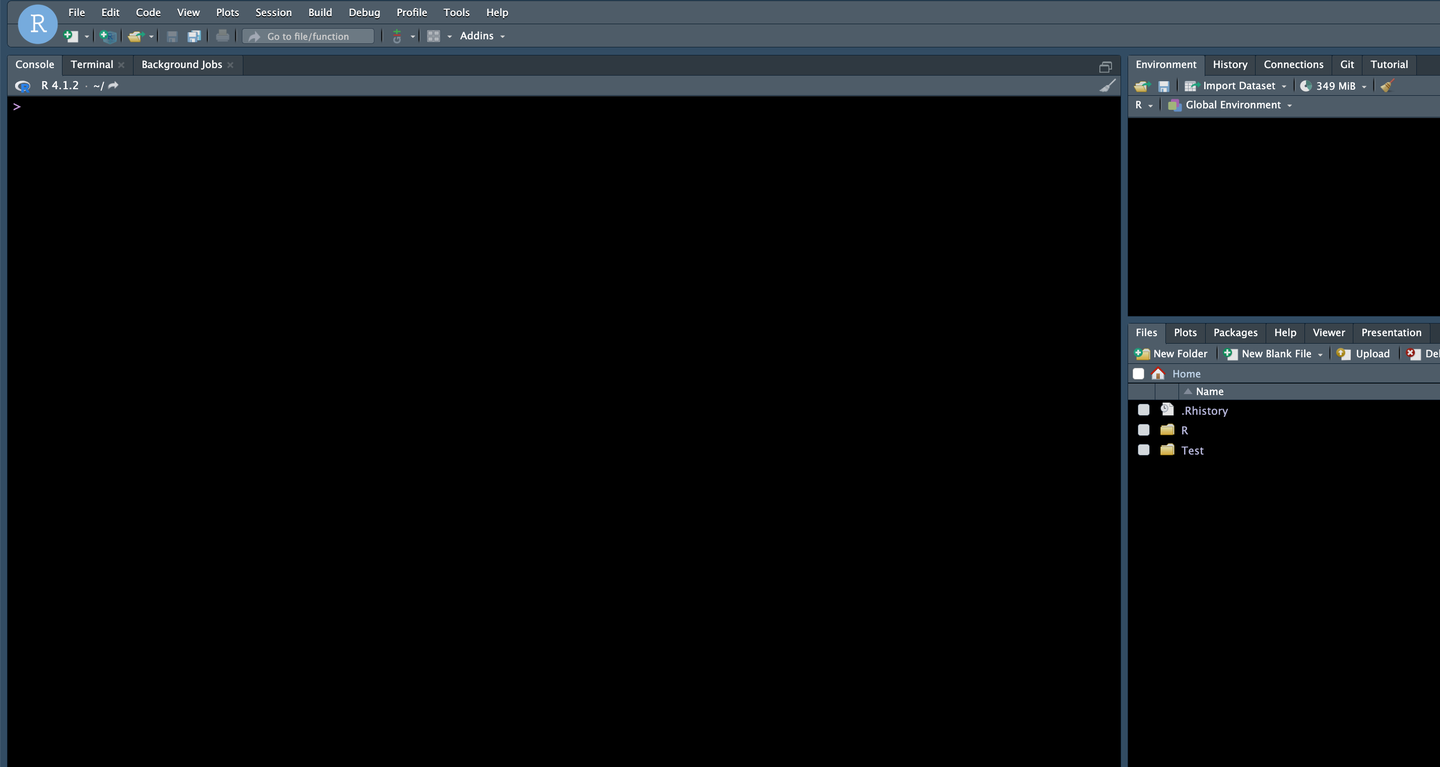Save workspace with the save icon in Environment pane
The image size is (1440, 767).
(x=1163, y=85)
